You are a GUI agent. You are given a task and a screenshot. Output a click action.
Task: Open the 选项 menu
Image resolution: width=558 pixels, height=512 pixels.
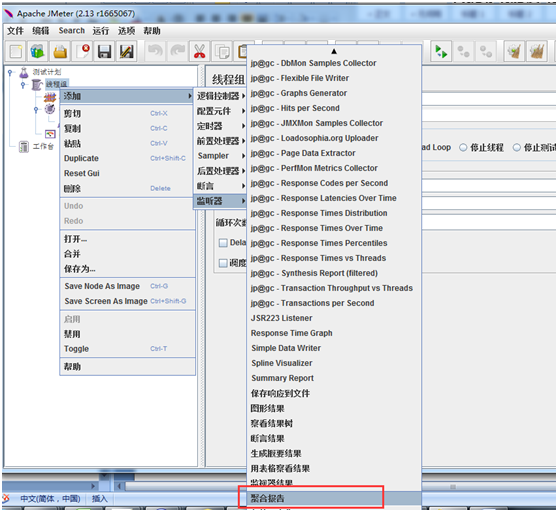(x=126, y=31)
